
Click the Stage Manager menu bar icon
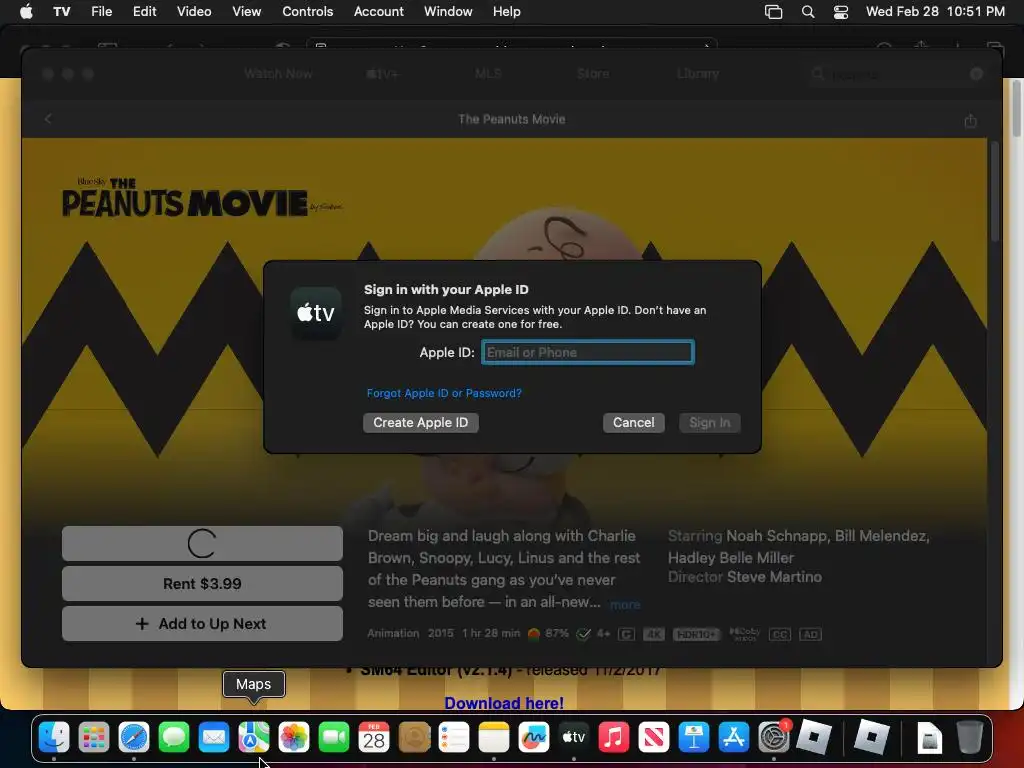point(773,12)
